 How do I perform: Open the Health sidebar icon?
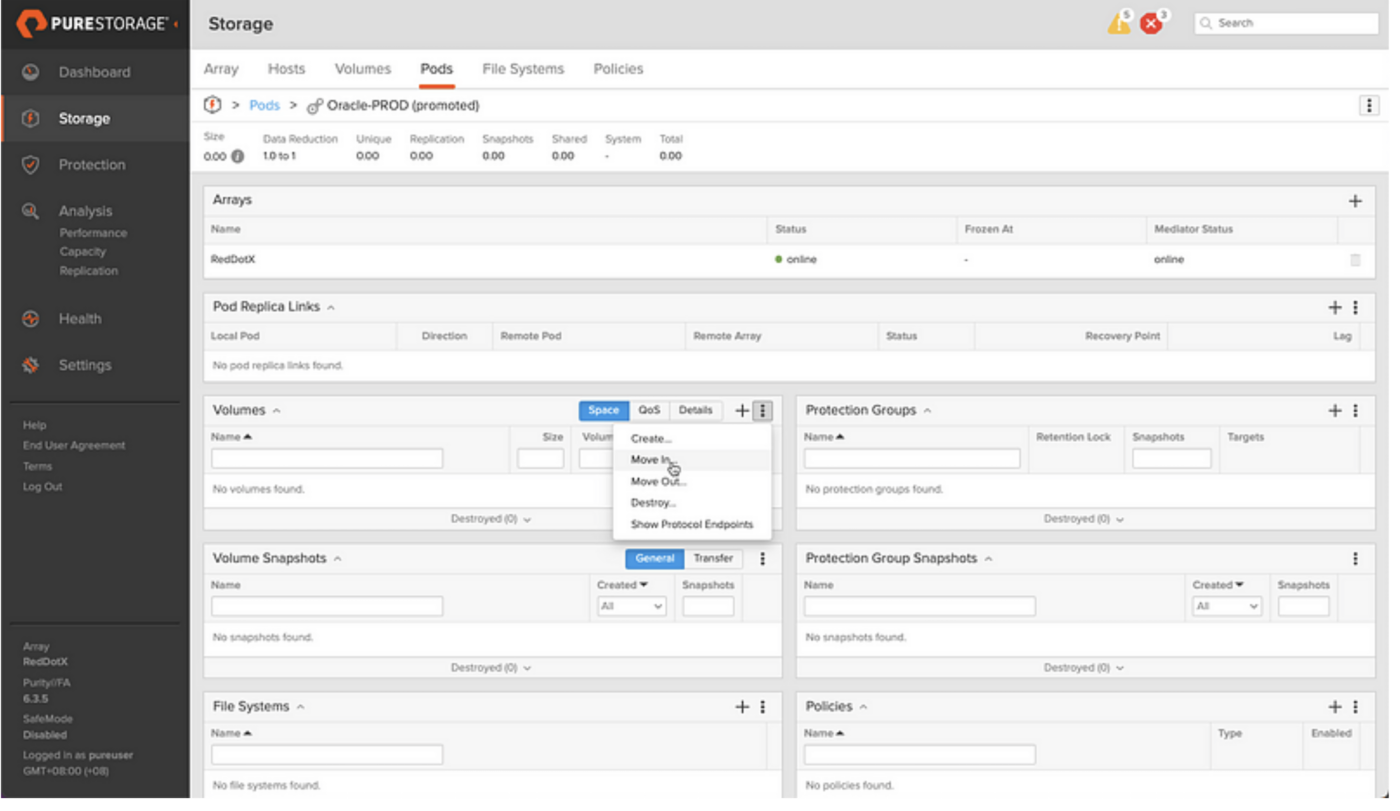31,319
